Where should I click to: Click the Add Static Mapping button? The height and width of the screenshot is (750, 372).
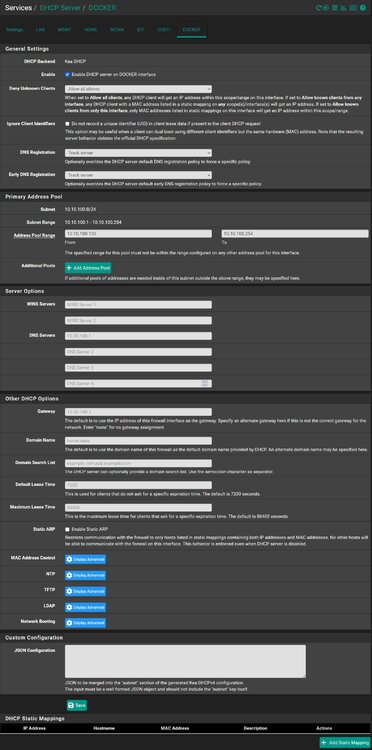[x=345, y=742]
